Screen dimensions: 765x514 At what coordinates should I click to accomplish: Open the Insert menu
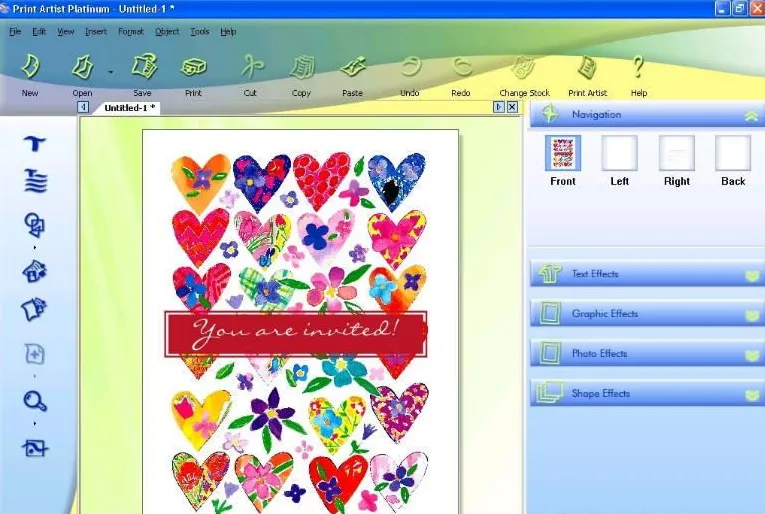(x=96, y=32)
